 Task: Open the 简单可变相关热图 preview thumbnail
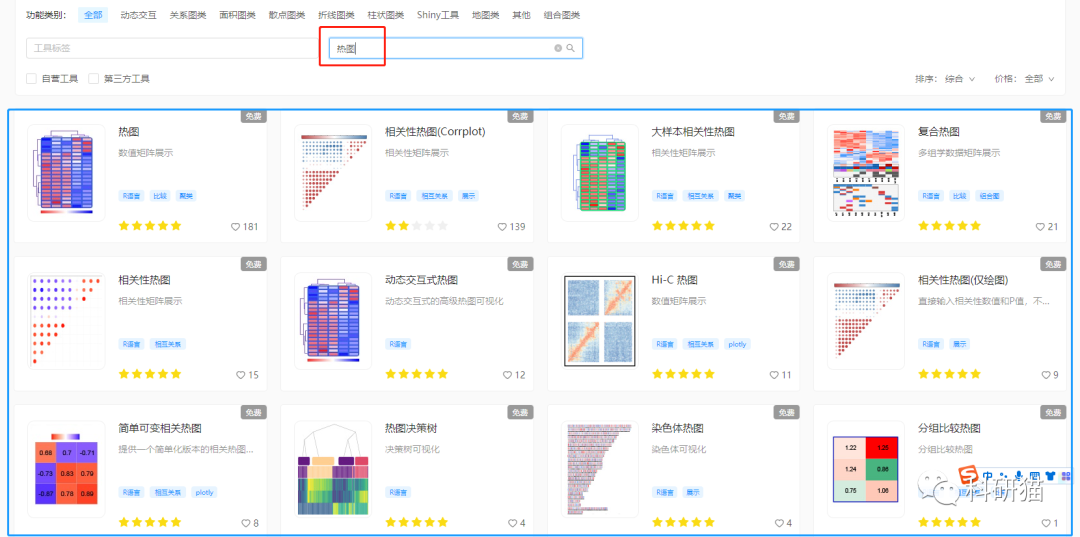[66, 469]
